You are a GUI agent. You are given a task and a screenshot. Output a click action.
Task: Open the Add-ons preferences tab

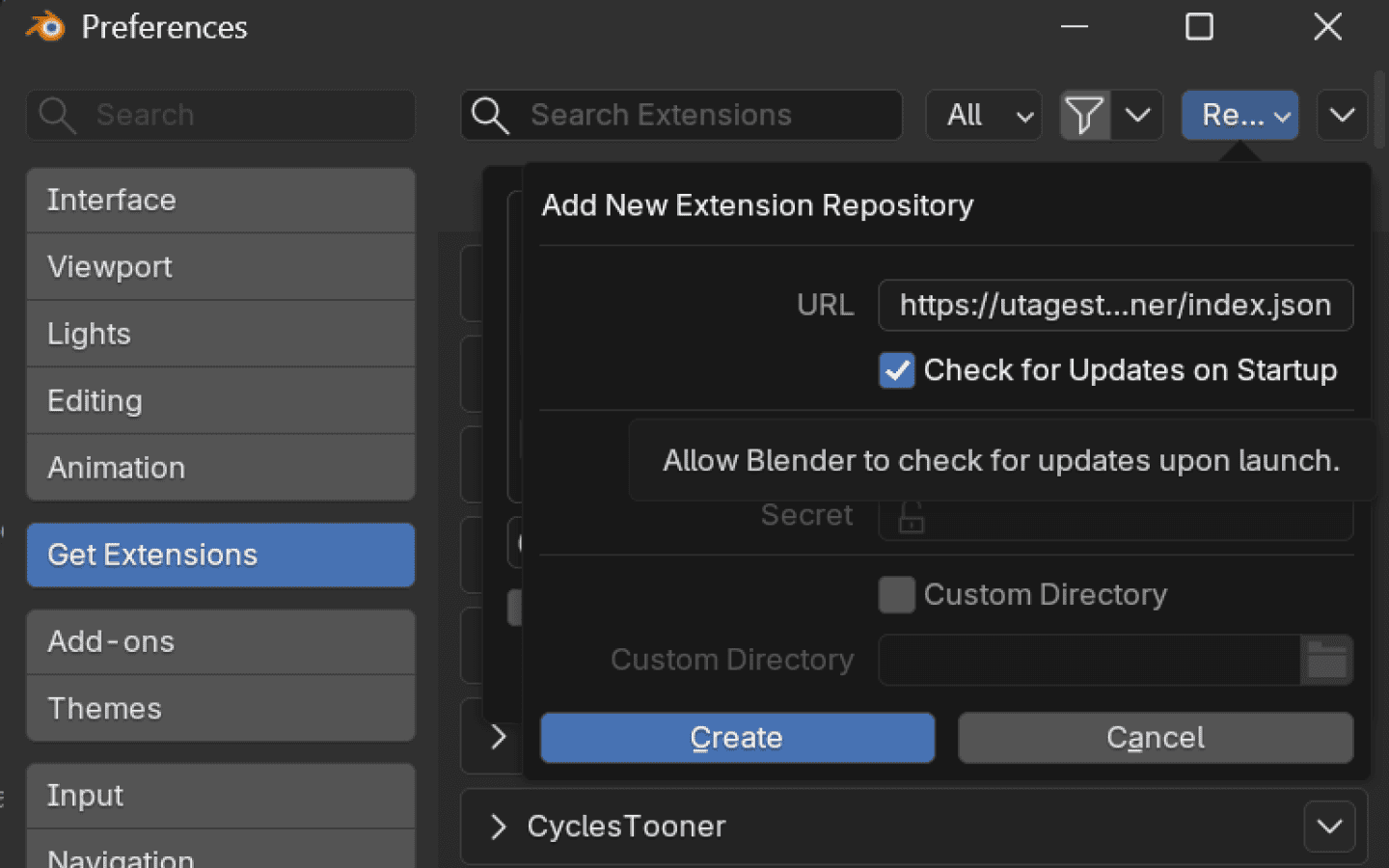pos(221,641)
